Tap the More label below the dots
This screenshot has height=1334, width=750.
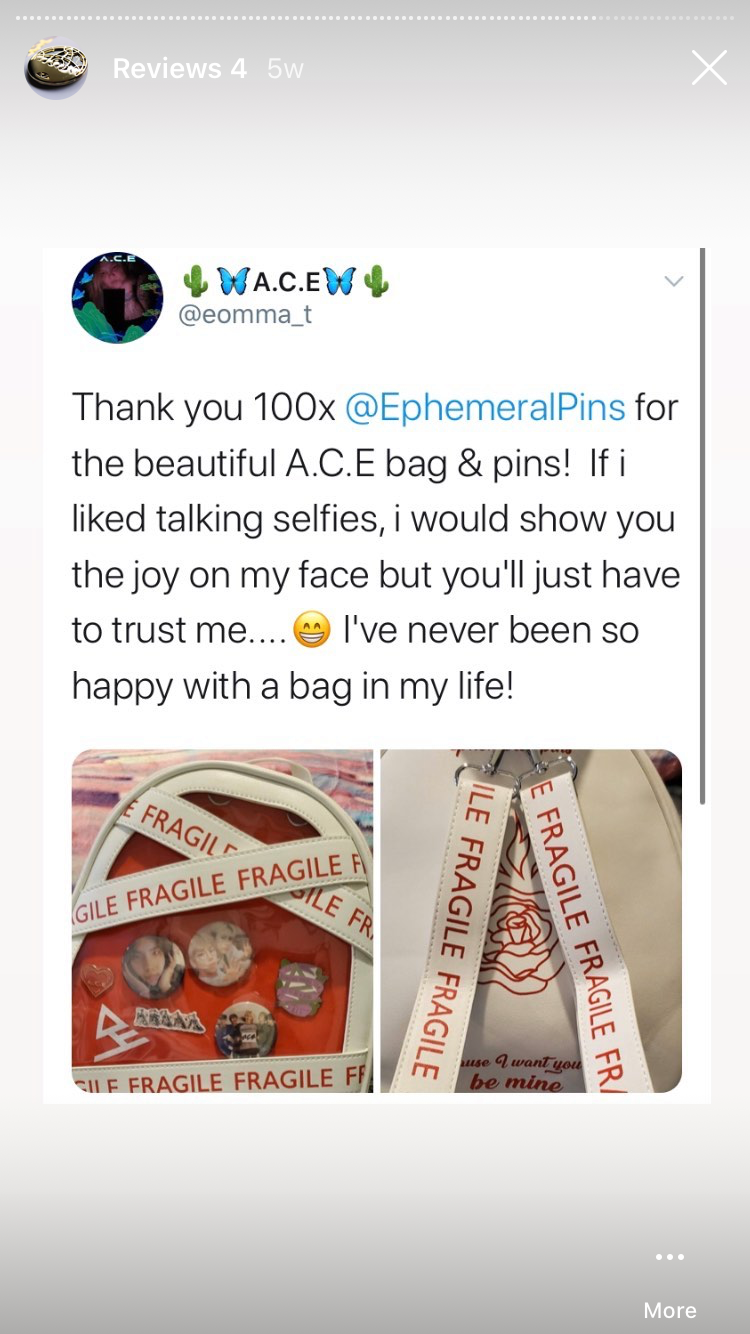click(670, 1310)
